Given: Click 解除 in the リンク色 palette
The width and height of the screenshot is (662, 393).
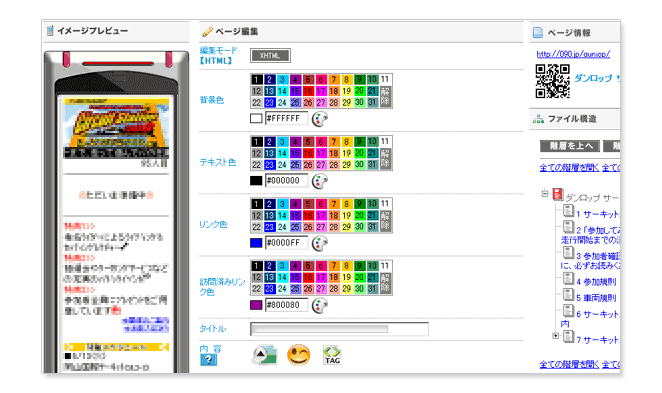Looking at the screenshot, I should click(385, 221).
